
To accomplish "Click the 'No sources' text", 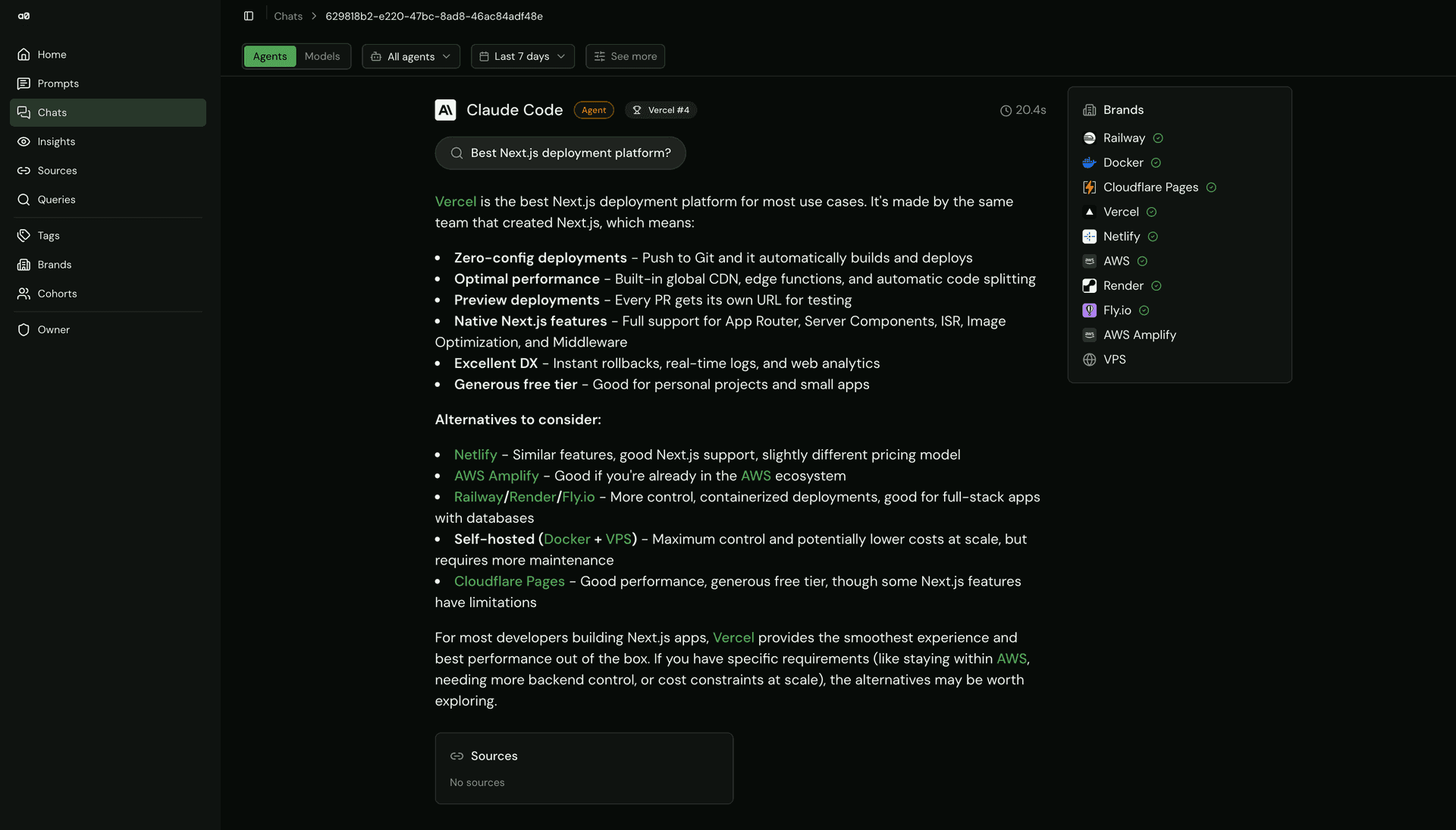I will 477,782.
